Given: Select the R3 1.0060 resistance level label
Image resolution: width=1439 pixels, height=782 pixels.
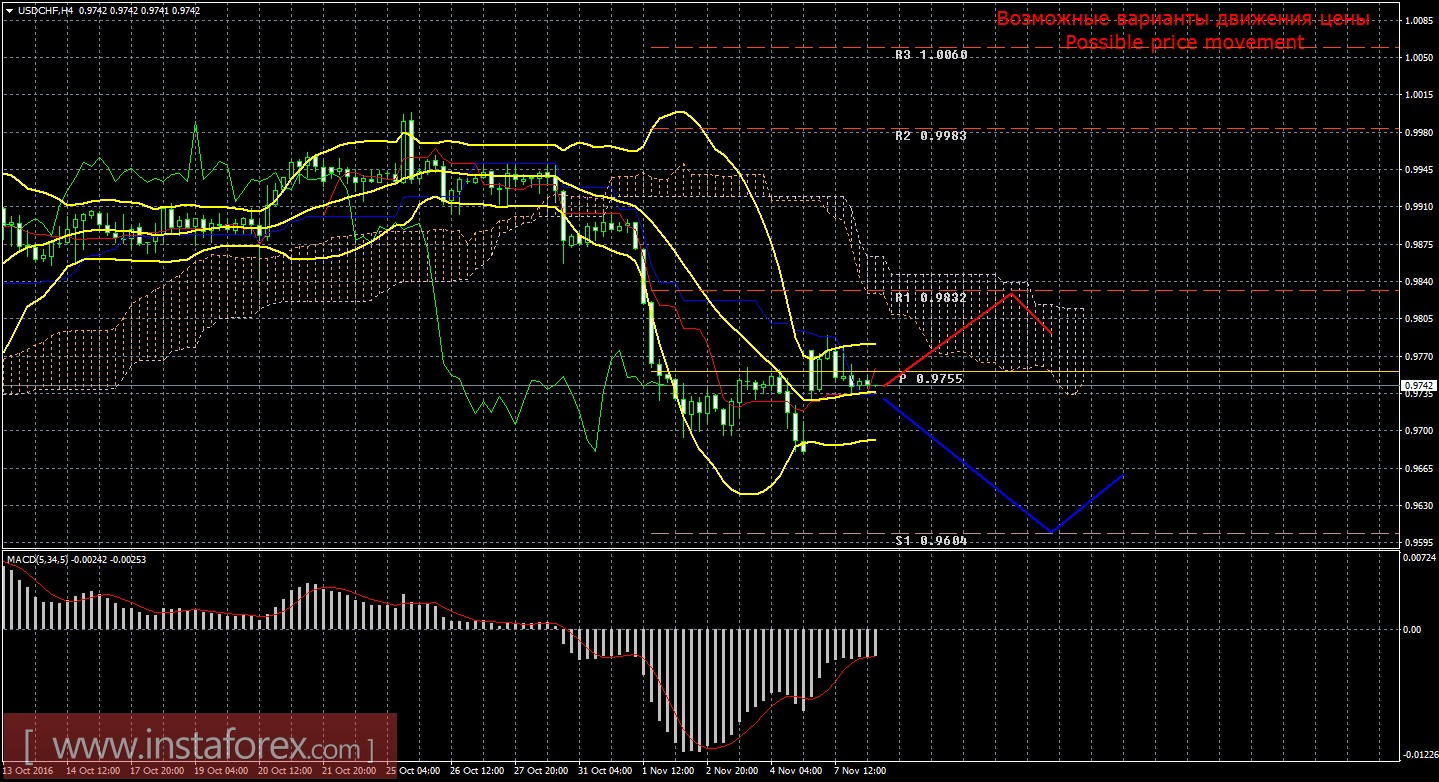Looking at the screenshot, I should pyautogui.click(x=930, y=55).
